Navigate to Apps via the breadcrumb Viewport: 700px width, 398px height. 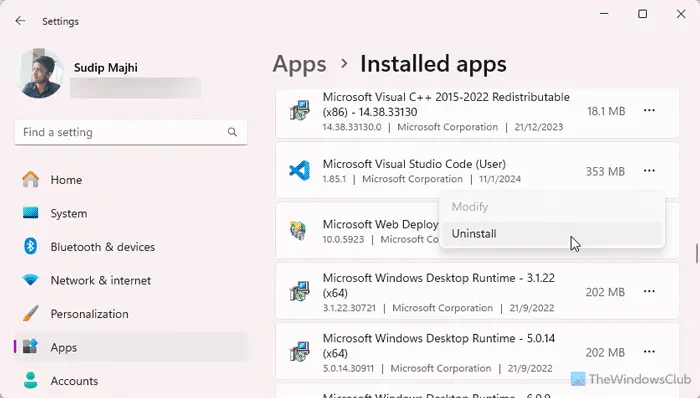[300, 64]
